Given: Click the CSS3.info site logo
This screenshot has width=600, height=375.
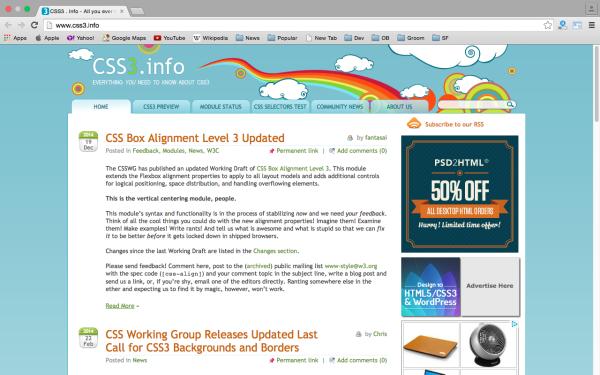Looking at the screenshot, I should pyautogui.click(x=139, y=67).
